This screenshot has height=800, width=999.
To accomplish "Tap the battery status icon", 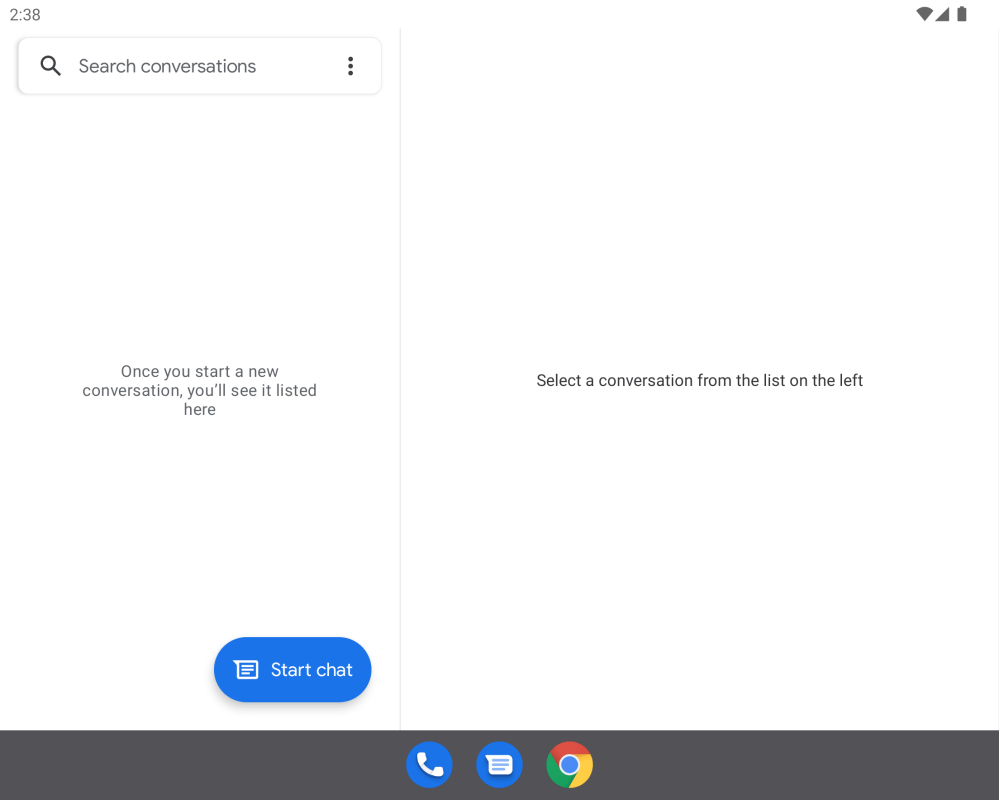I will point(961,14).
